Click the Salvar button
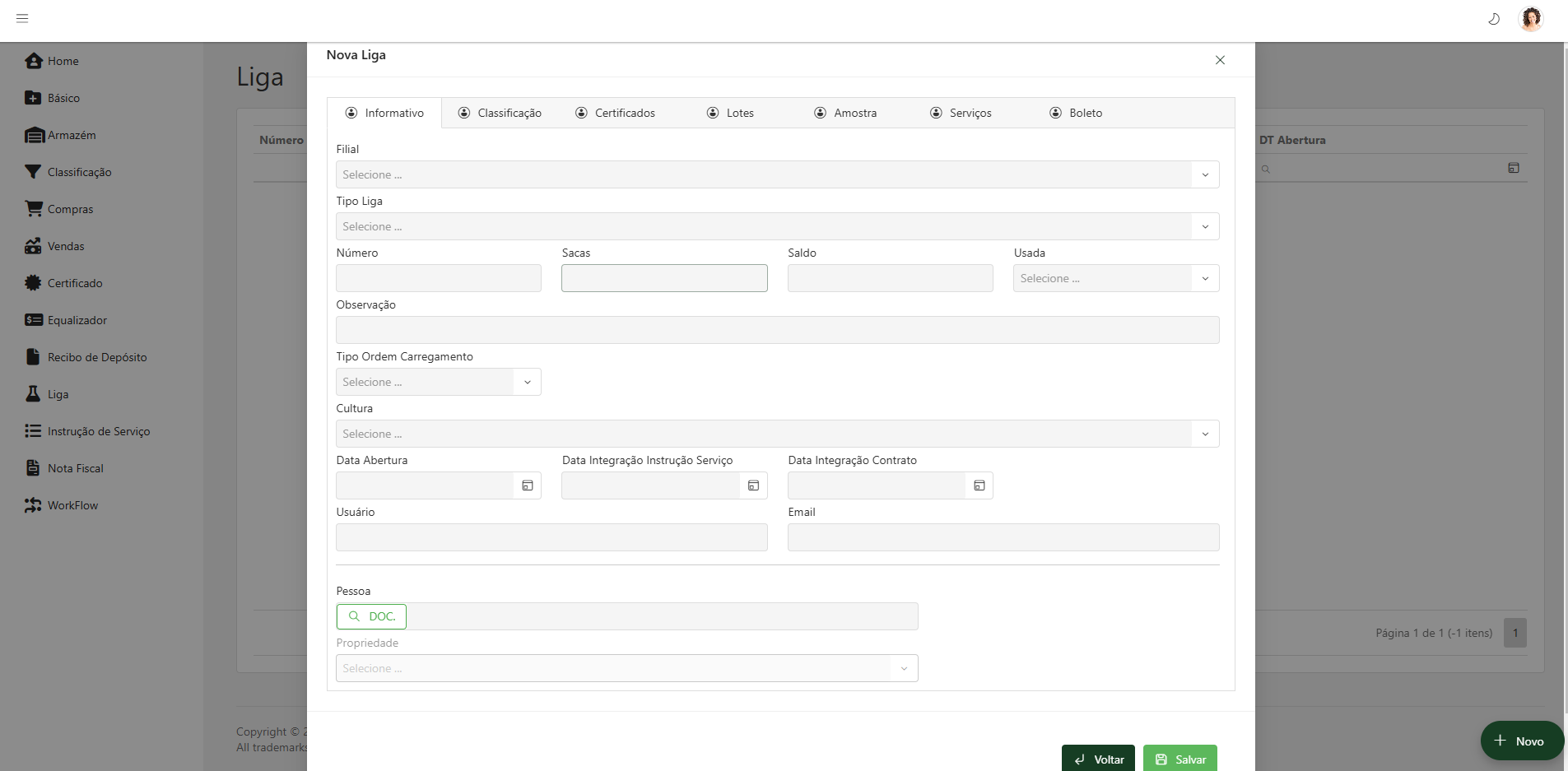The image size is (1568, 771). 1179,759
